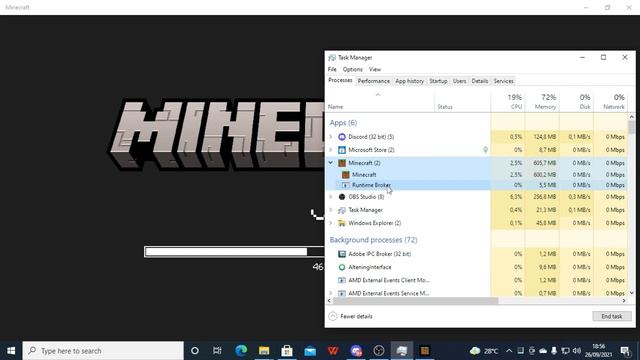Click the Task Manager taskbar icon

coord(402,351)
